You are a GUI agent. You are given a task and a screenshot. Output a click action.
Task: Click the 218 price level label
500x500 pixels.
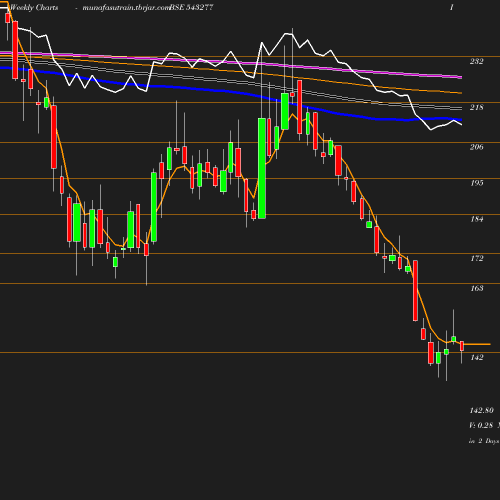tap(476, 107)
